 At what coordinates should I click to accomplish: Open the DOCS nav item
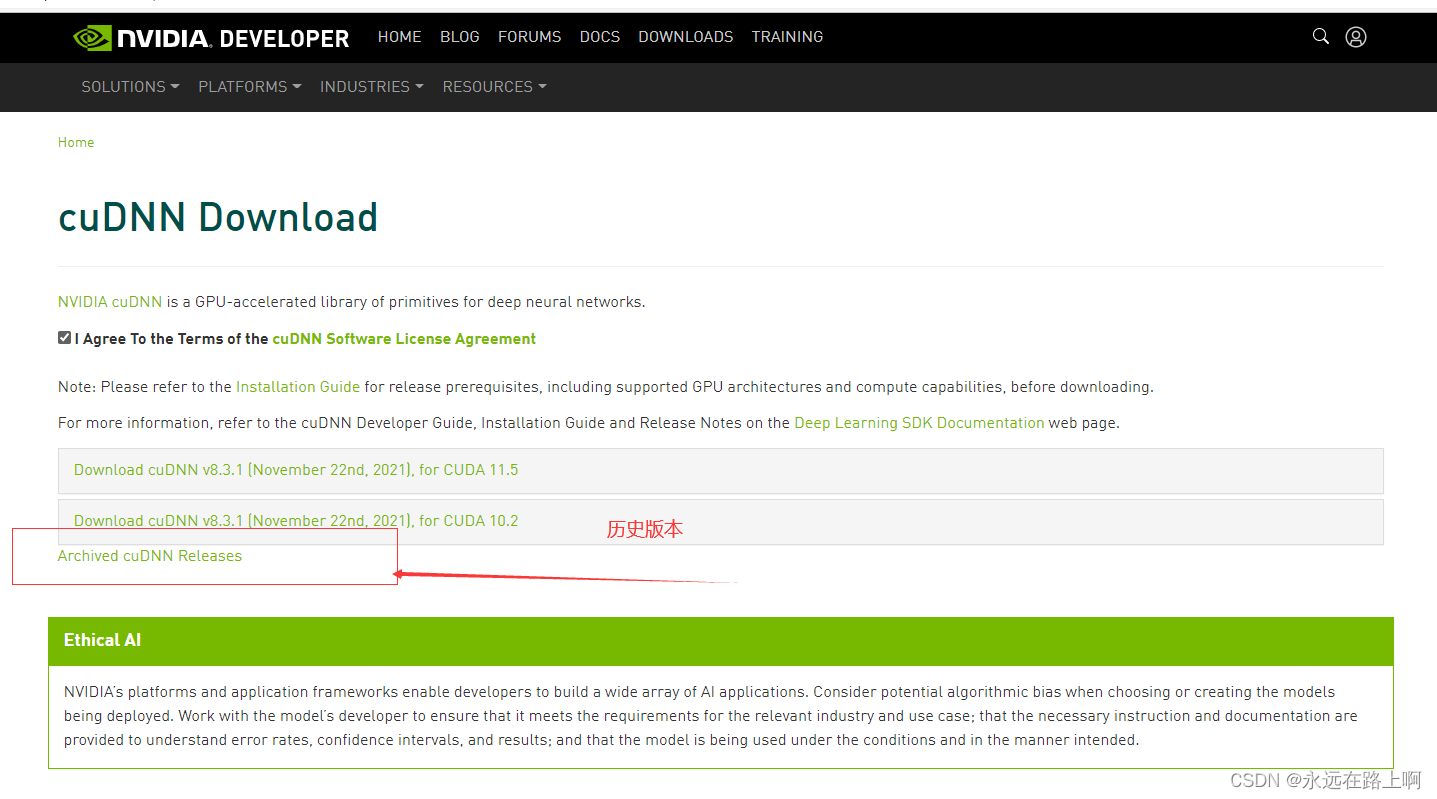pos(600,37)
